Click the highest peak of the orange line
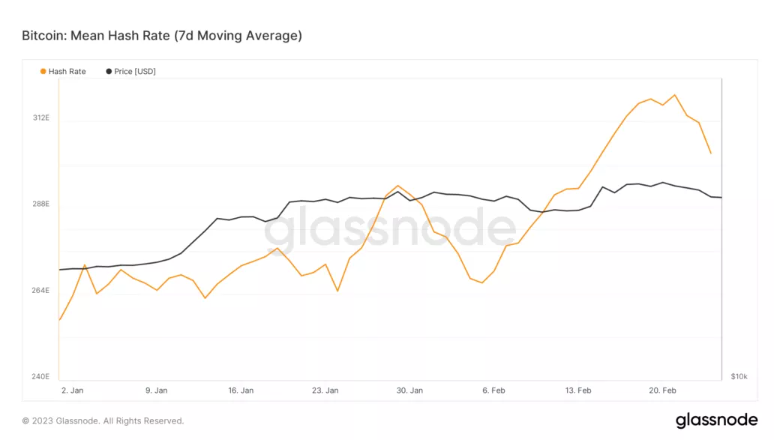This screenshot has height=443, width=775. (x=675, y=95)
